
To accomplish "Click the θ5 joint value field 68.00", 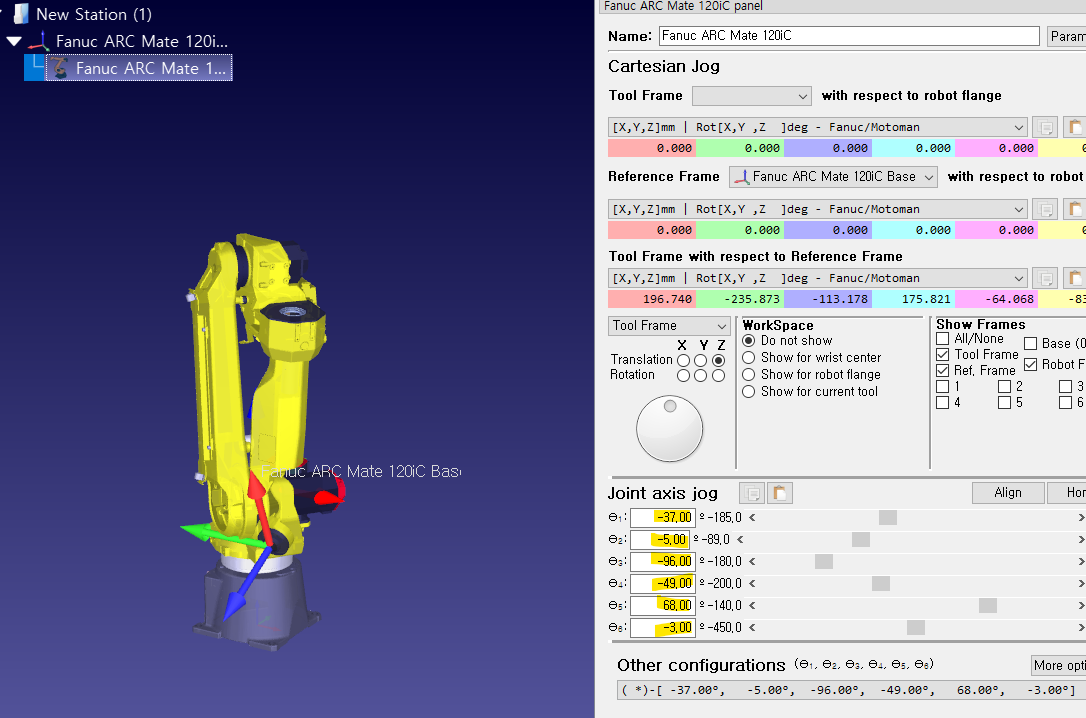I will pyautogui.click(x=663, y=606).
